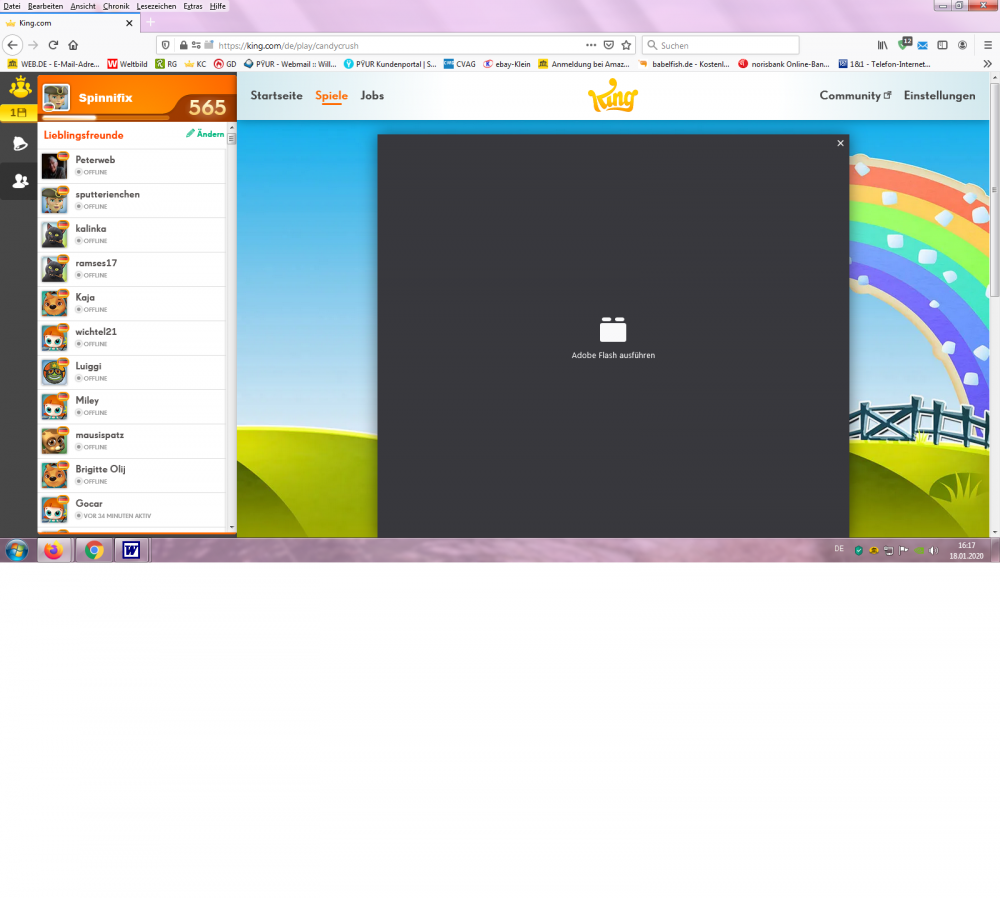Click the browser Back arrow button
Image resolution: width=1000 pixels, height=898 pixels.
[13, 45]
